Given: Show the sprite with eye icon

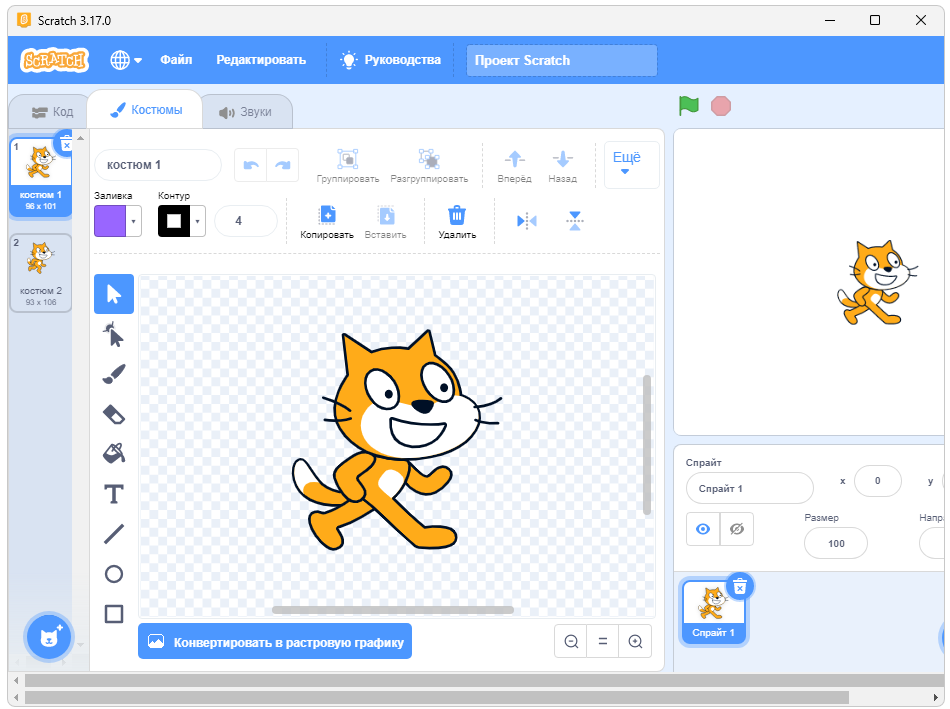Looking at the screenshot, I should click(703, 529).
